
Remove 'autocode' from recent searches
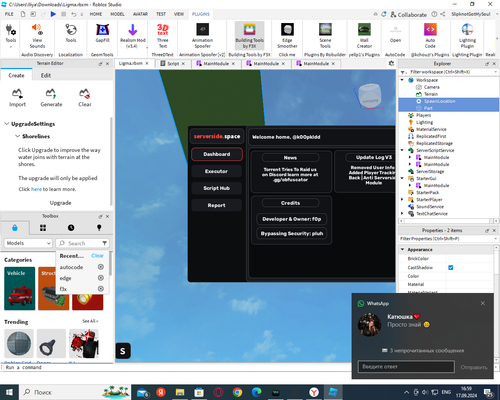pyautogui.click(x=101, y=267)
